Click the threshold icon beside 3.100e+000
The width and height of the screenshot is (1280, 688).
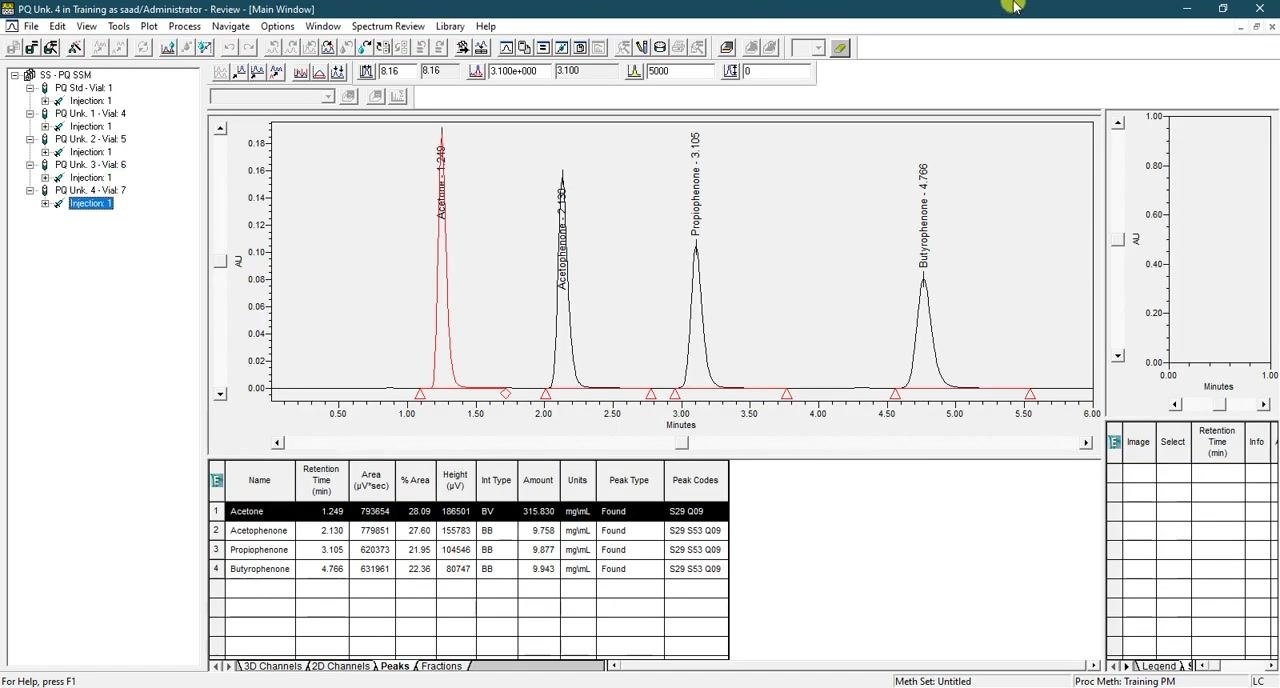pyautogui.click(x=476, y=71)
